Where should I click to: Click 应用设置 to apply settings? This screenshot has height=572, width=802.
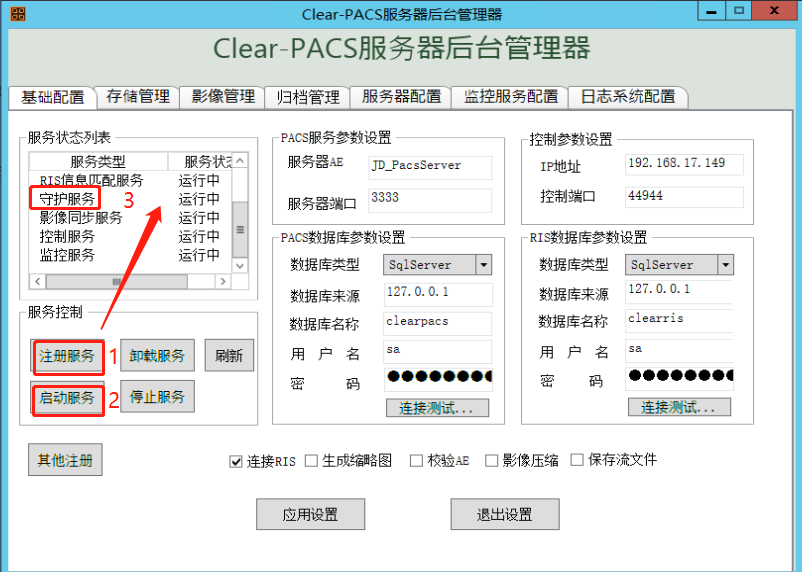309,515
